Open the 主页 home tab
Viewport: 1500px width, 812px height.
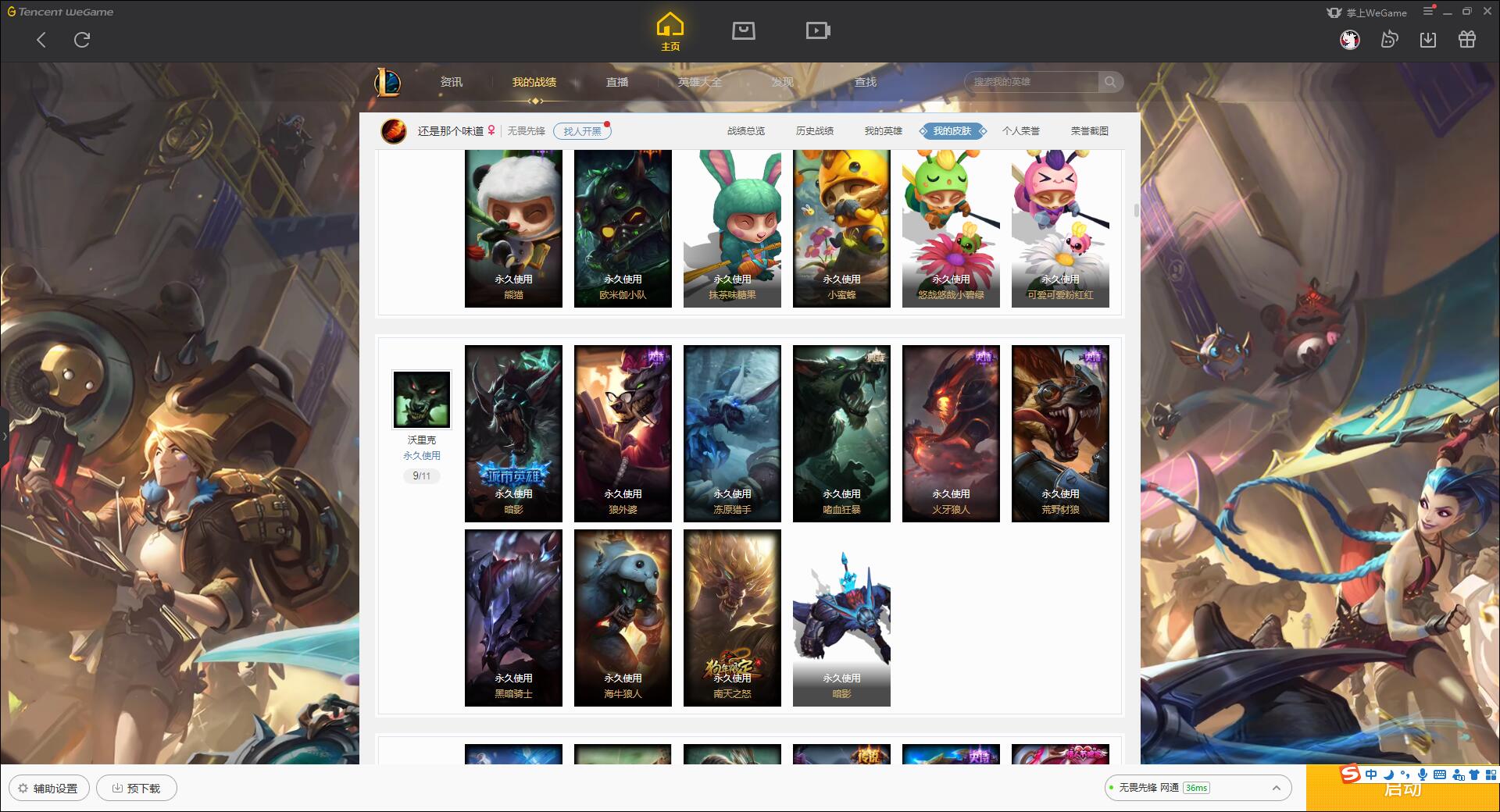(670, 32)
